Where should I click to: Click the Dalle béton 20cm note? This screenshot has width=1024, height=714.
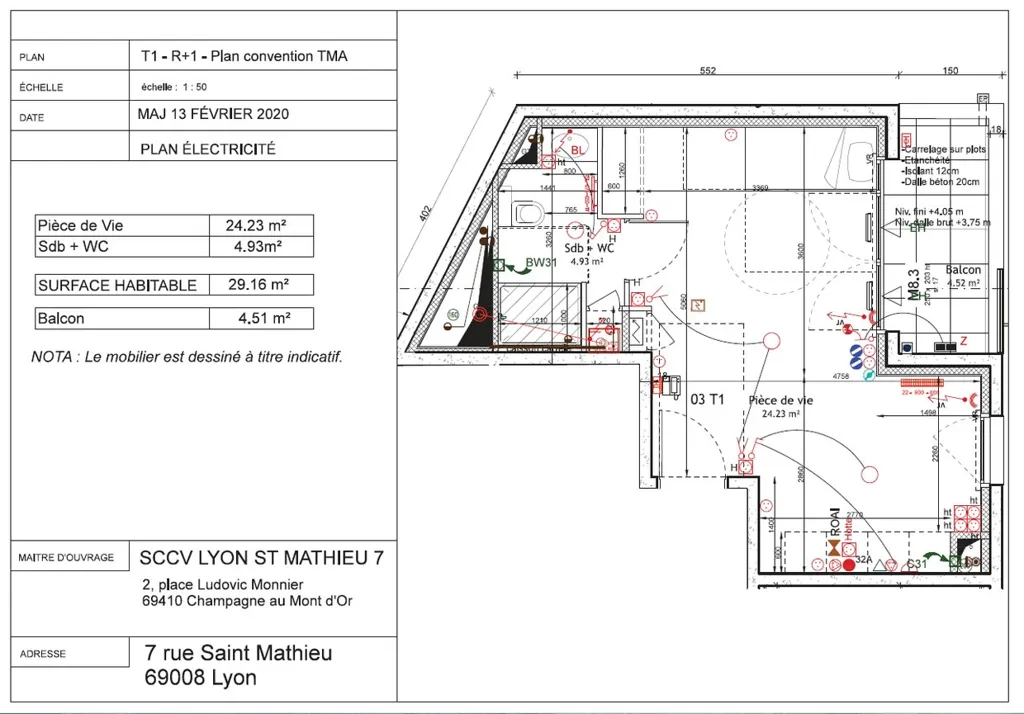(x=940, y=182)
